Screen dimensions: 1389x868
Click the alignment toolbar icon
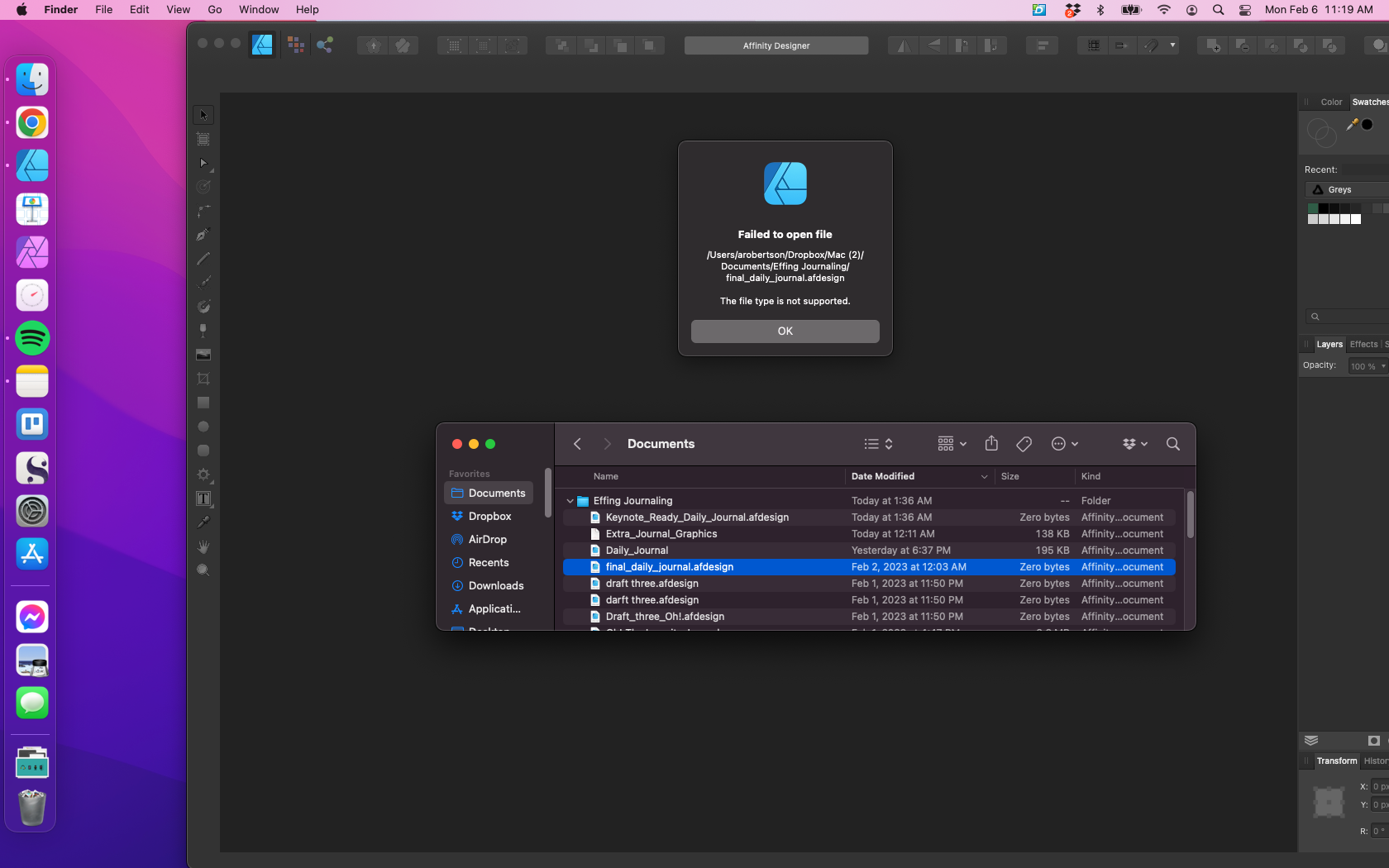pos(1042,45)
